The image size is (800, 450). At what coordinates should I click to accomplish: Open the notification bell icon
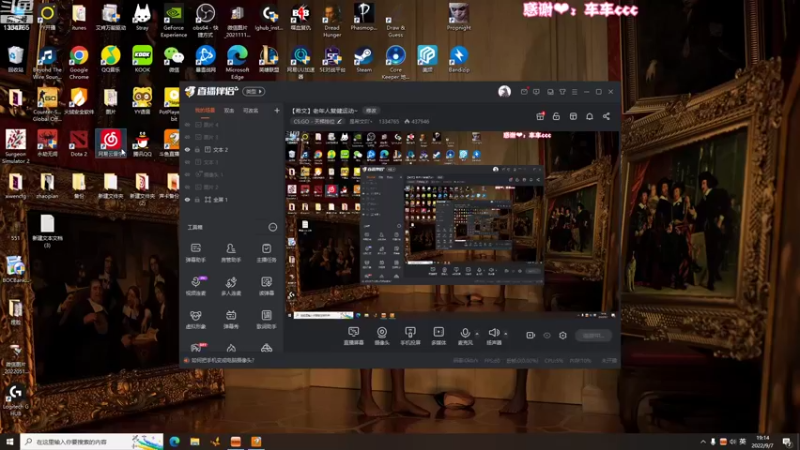pos(589,116)
